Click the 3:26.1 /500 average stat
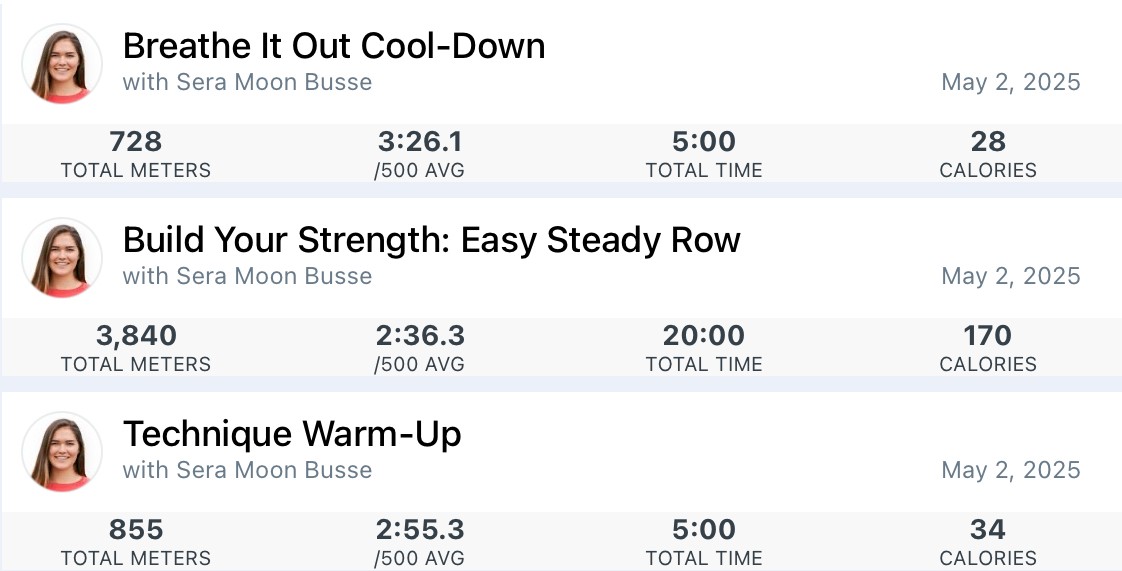Viewport: 1122px width, 571px height. pyautogui.click(x=419, y=154)
